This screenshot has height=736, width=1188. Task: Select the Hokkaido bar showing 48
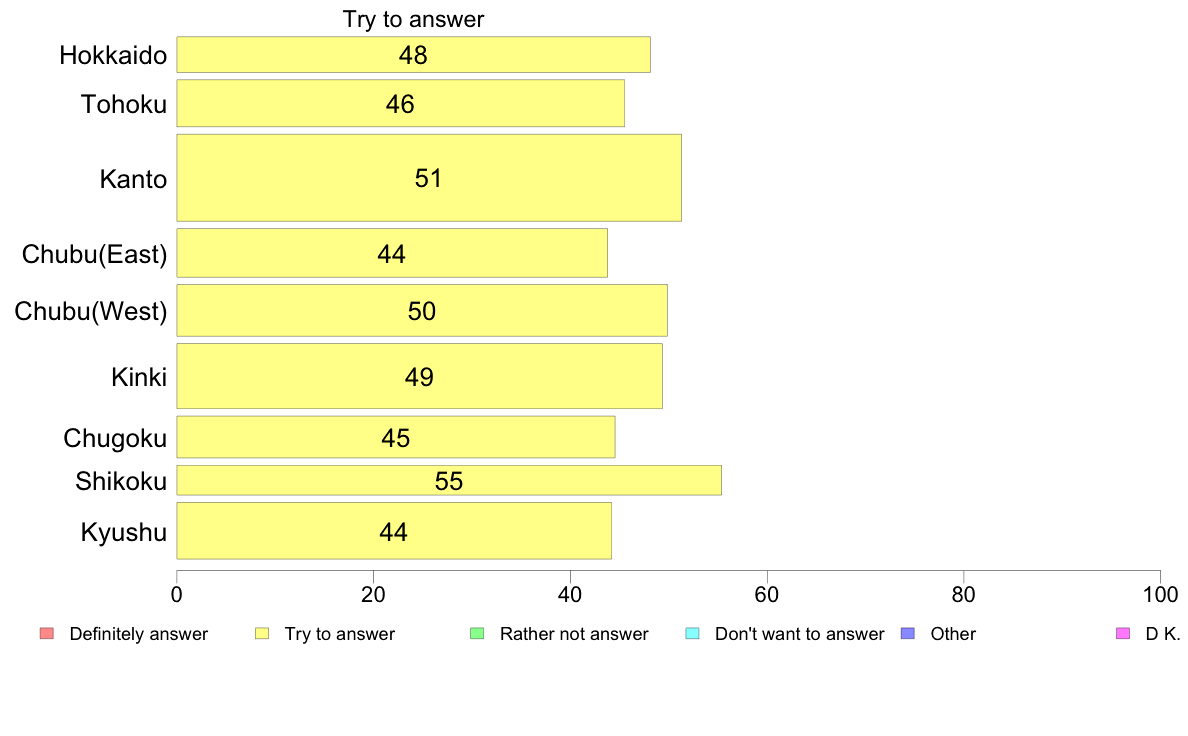click(414, 55)
